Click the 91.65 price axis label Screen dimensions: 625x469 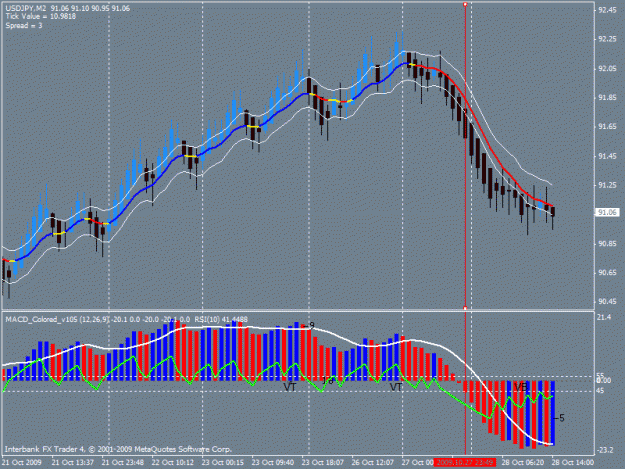[607, 127]
